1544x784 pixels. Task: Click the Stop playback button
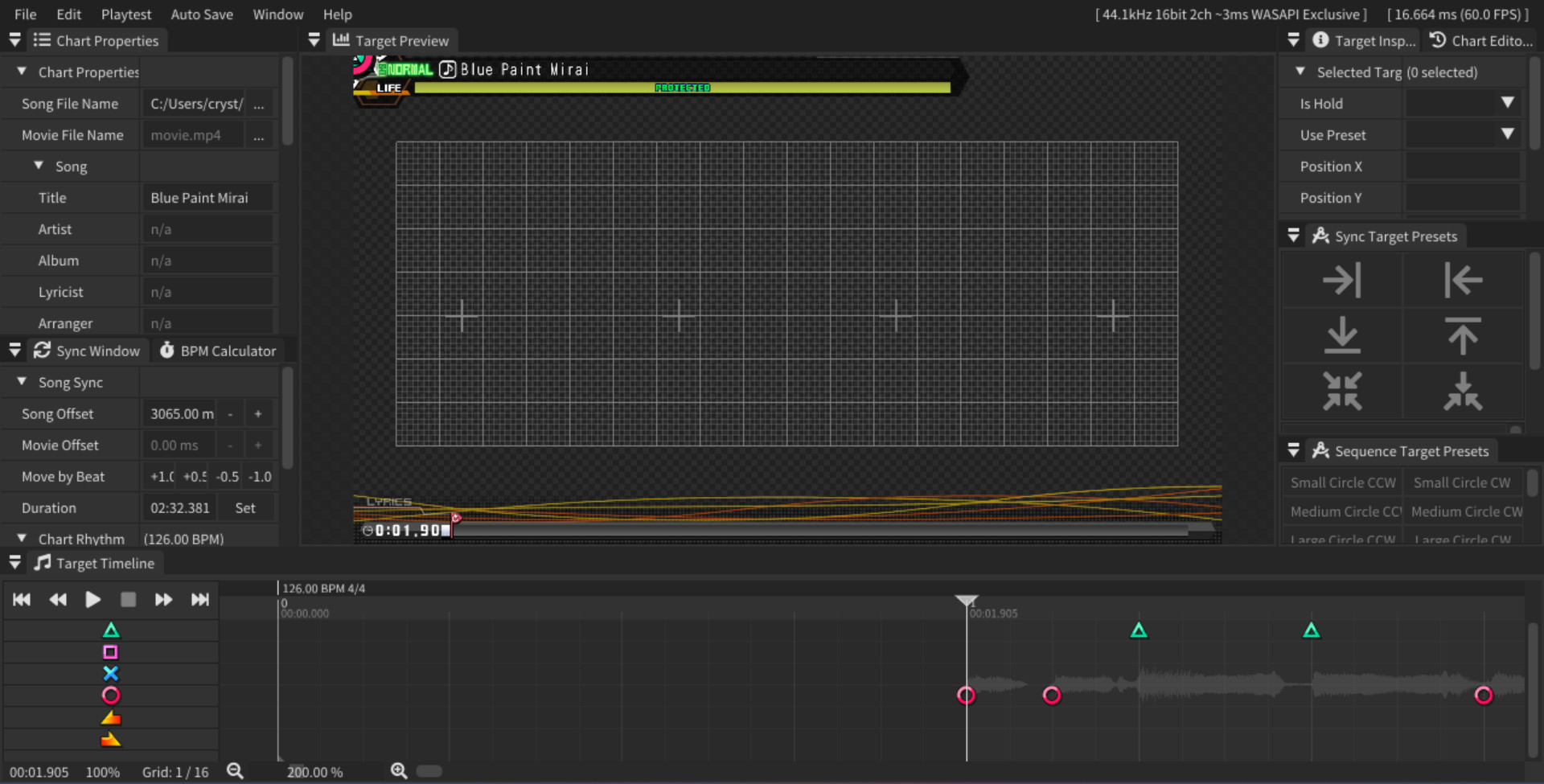point(128,599)
